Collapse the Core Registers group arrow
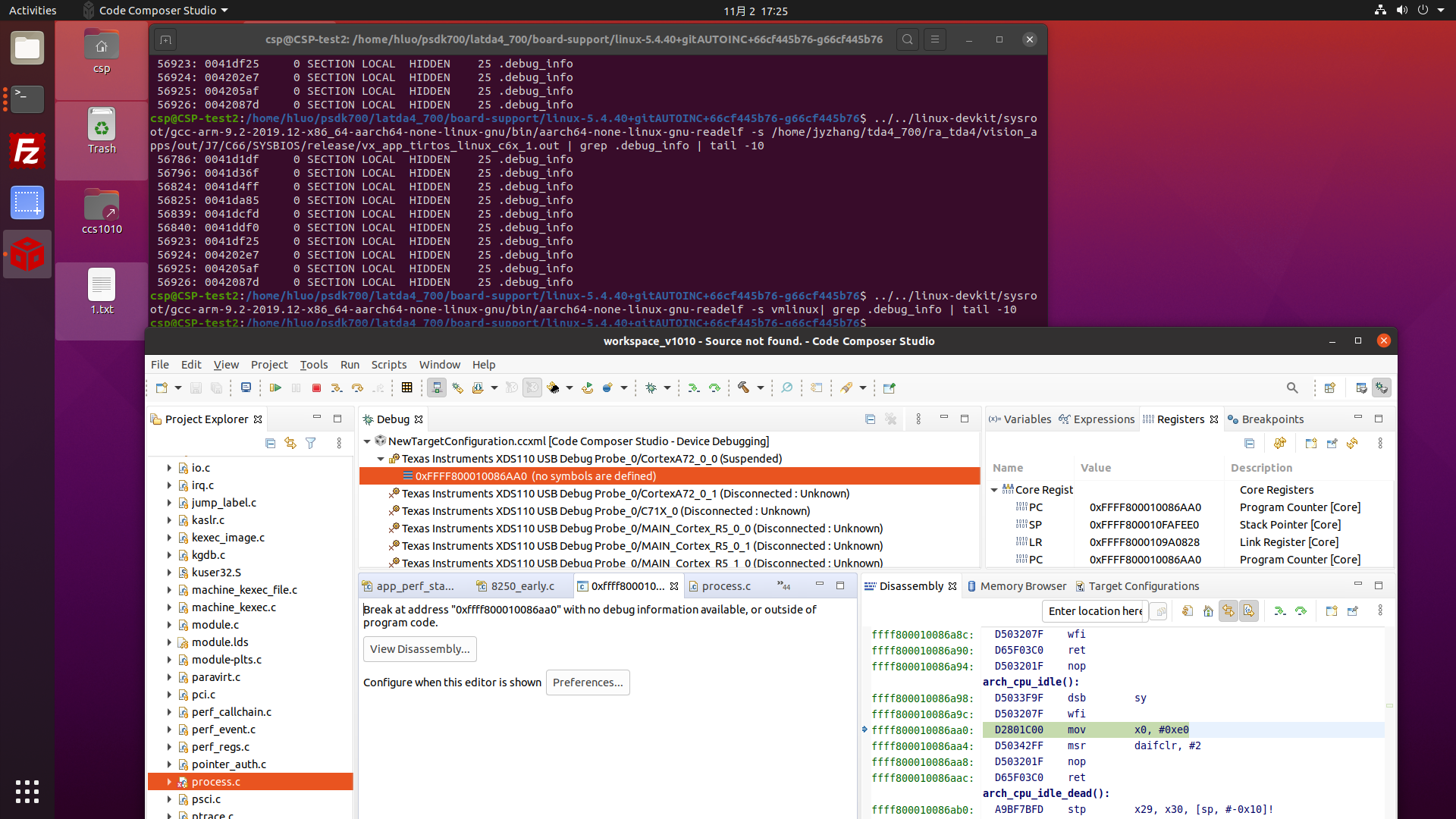This screenshot has width=1456, height=819. pyautogui.click(x=994, y=490)
